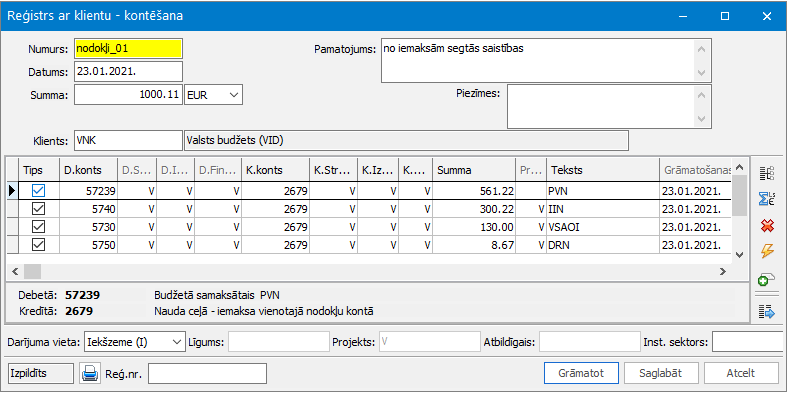Click the Grāmatot button
788x393 pixels.
pos(581,373)
